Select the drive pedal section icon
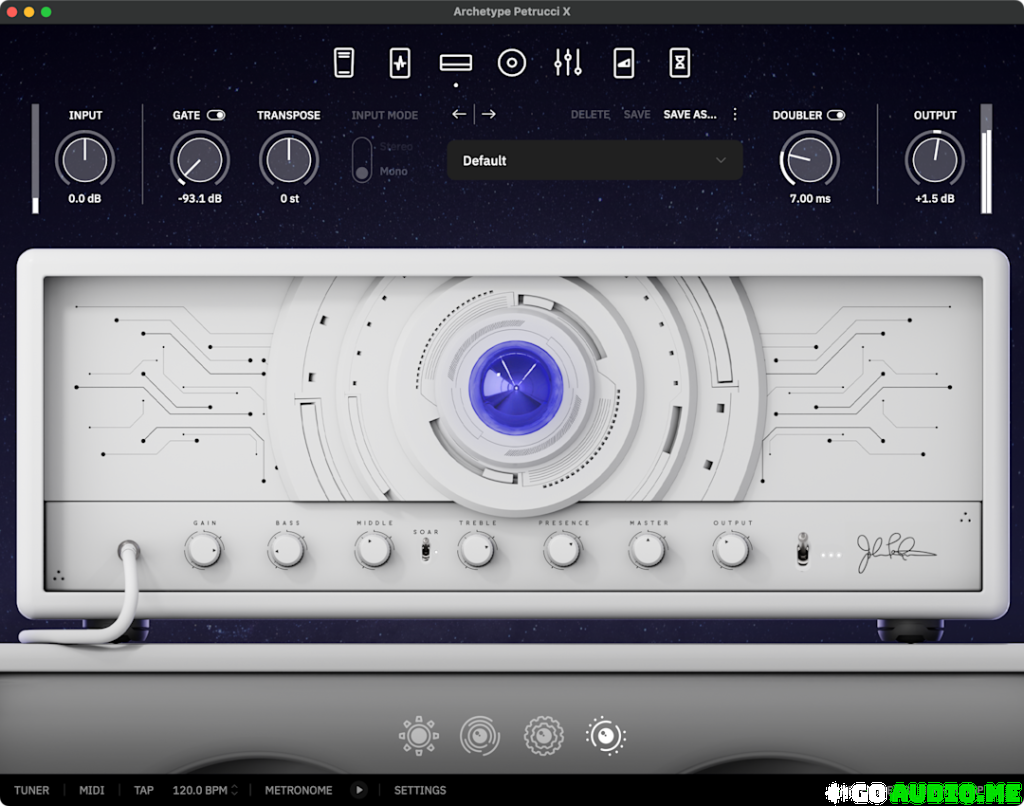Screen dimensions: 1024x806 click(399, 62)
